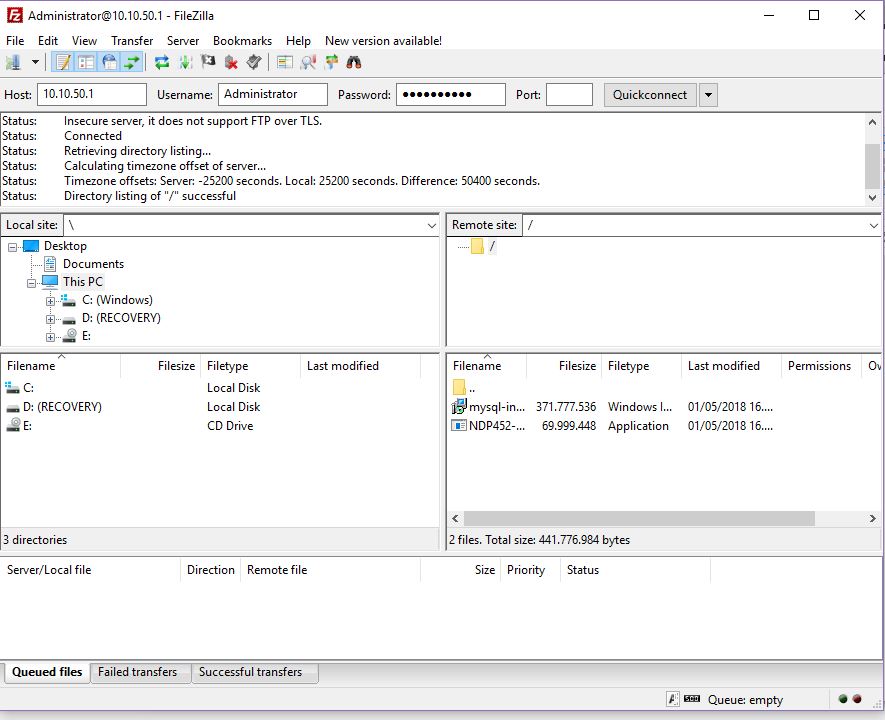Toggle the message log display
The width and height of the screenshot is (885, 720).
[x=63, y=62]
